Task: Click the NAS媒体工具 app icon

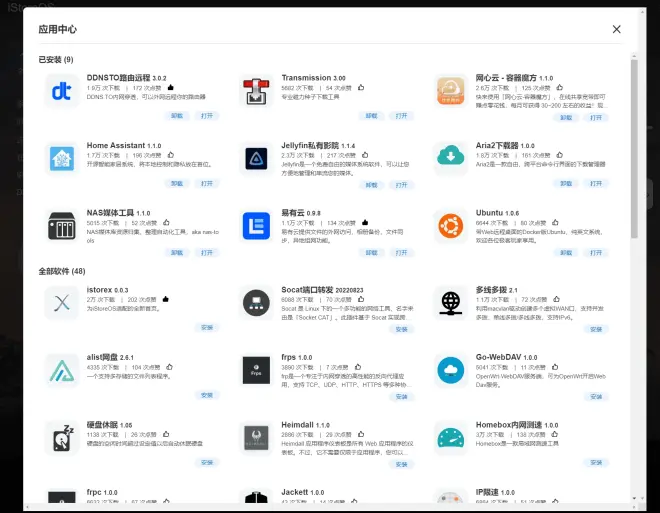Action: click(x=61, y=226)
